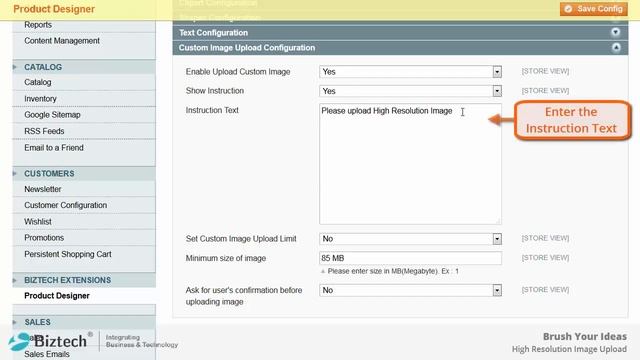Open Enable Upload Custom Image dropdown
Image resolution: width=640 pixels, height=360 pixels.
point(410,72)
